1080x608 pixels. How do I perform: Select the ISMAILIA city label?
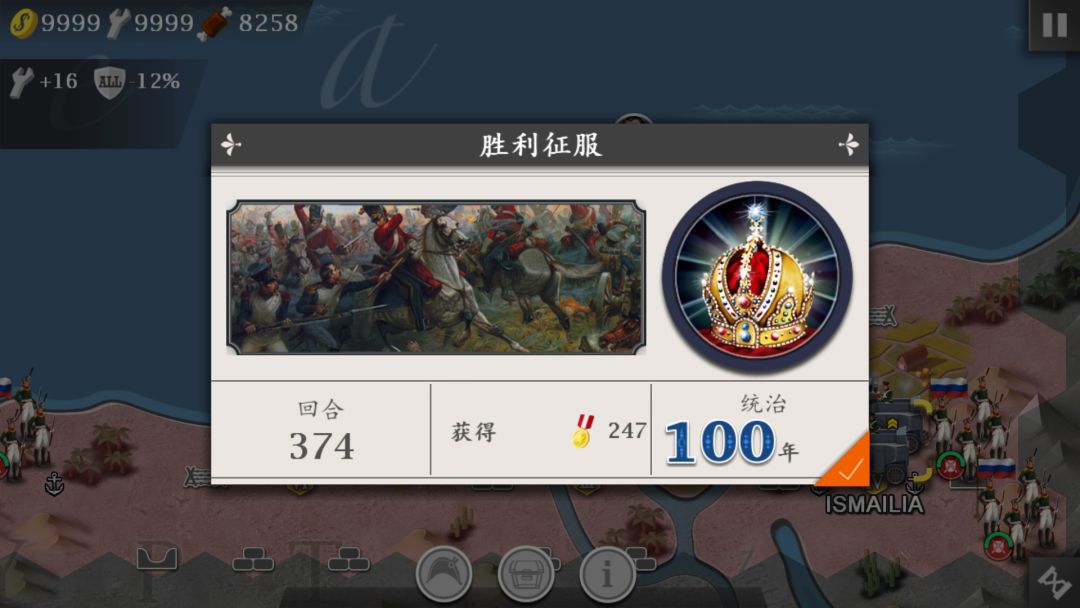click(x=874, y=505)
